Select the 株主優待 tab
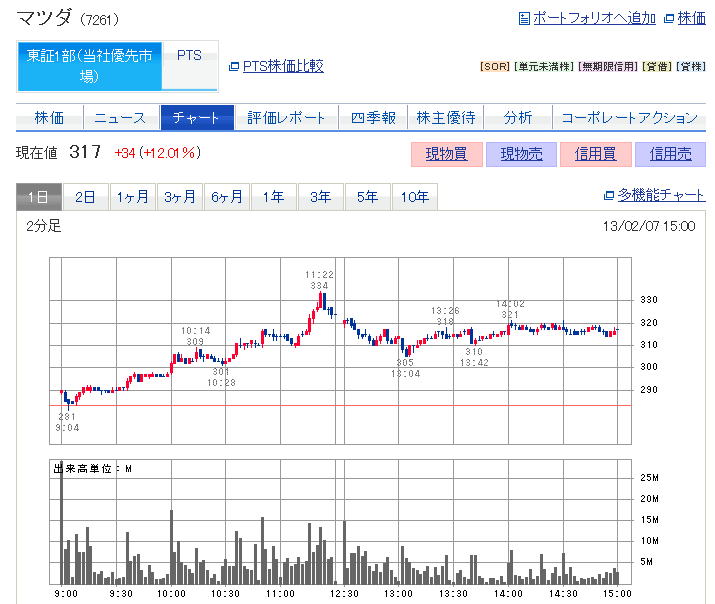Viewport: 715px width, 604px height. tap(445, 117)
